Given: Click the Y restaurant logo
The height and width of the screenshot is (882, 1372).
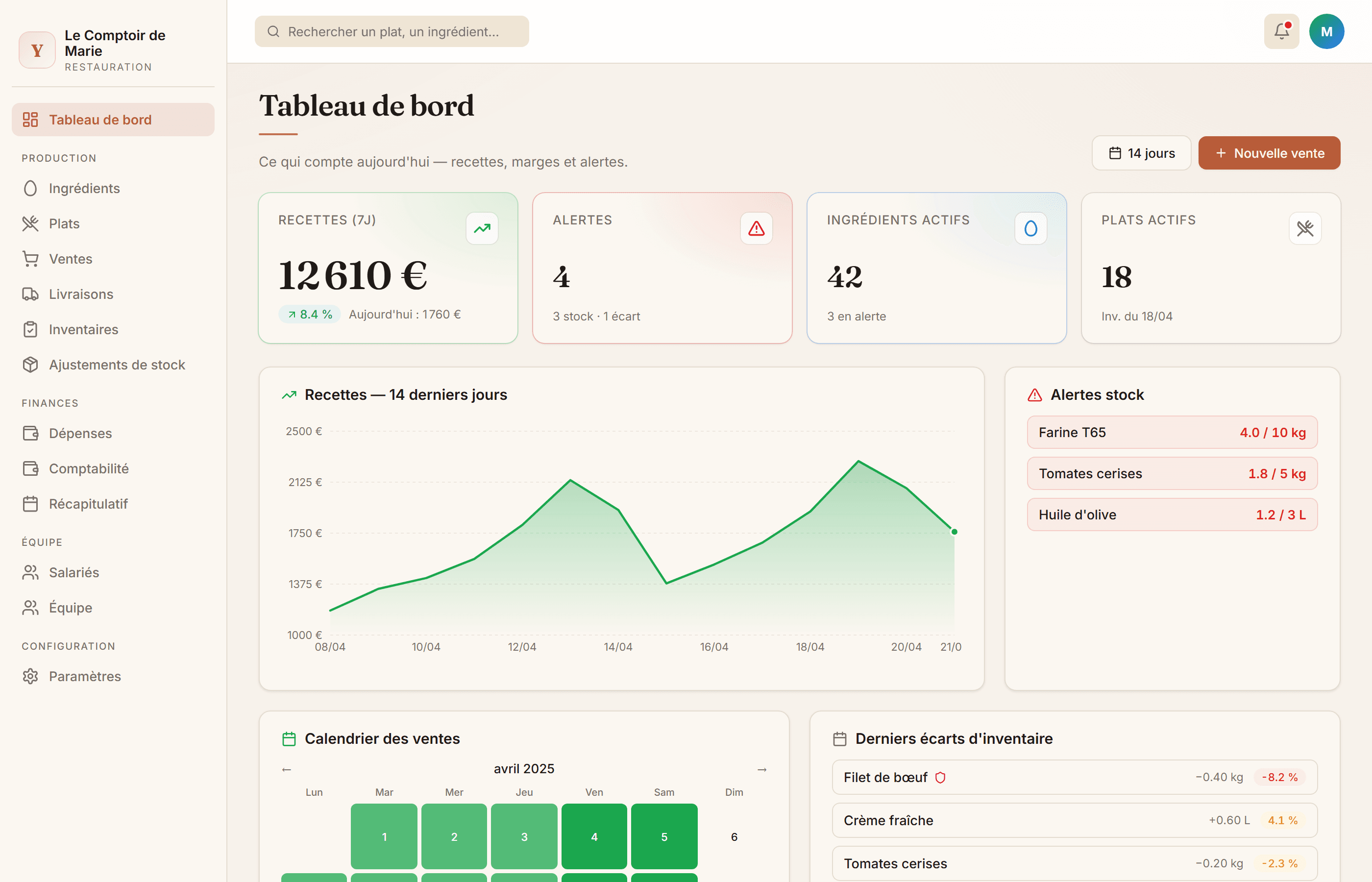Looking at the screenshot, I should [x=37, y=50].
